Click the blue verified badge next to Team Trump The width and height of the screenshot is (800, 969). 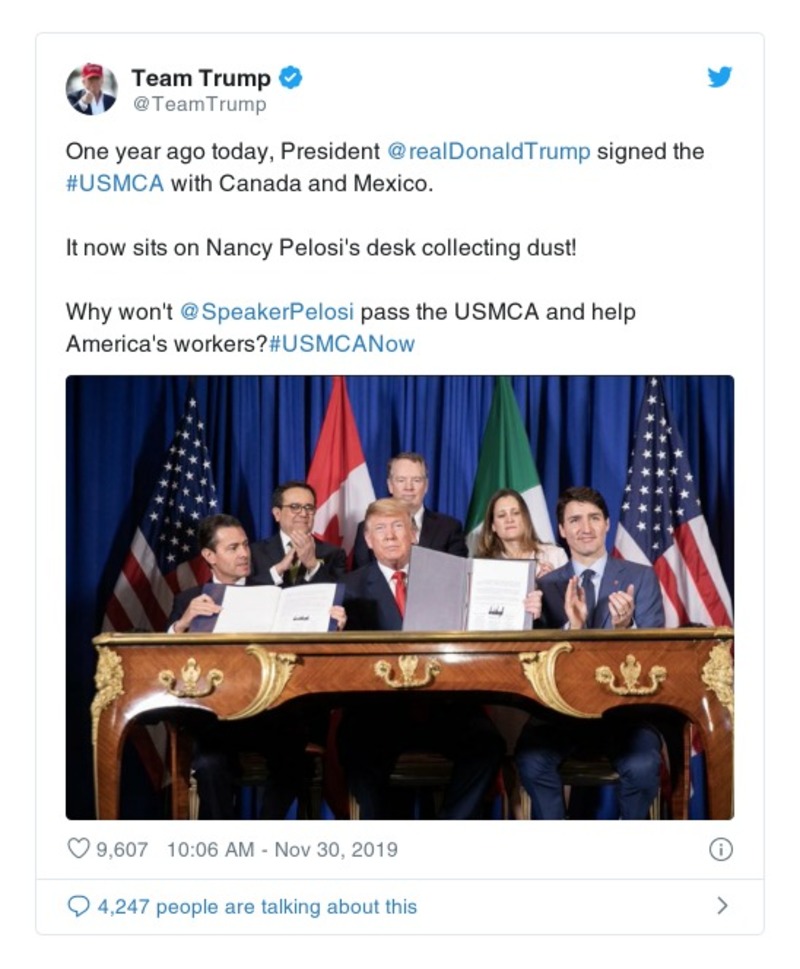(x=290, y=75)
